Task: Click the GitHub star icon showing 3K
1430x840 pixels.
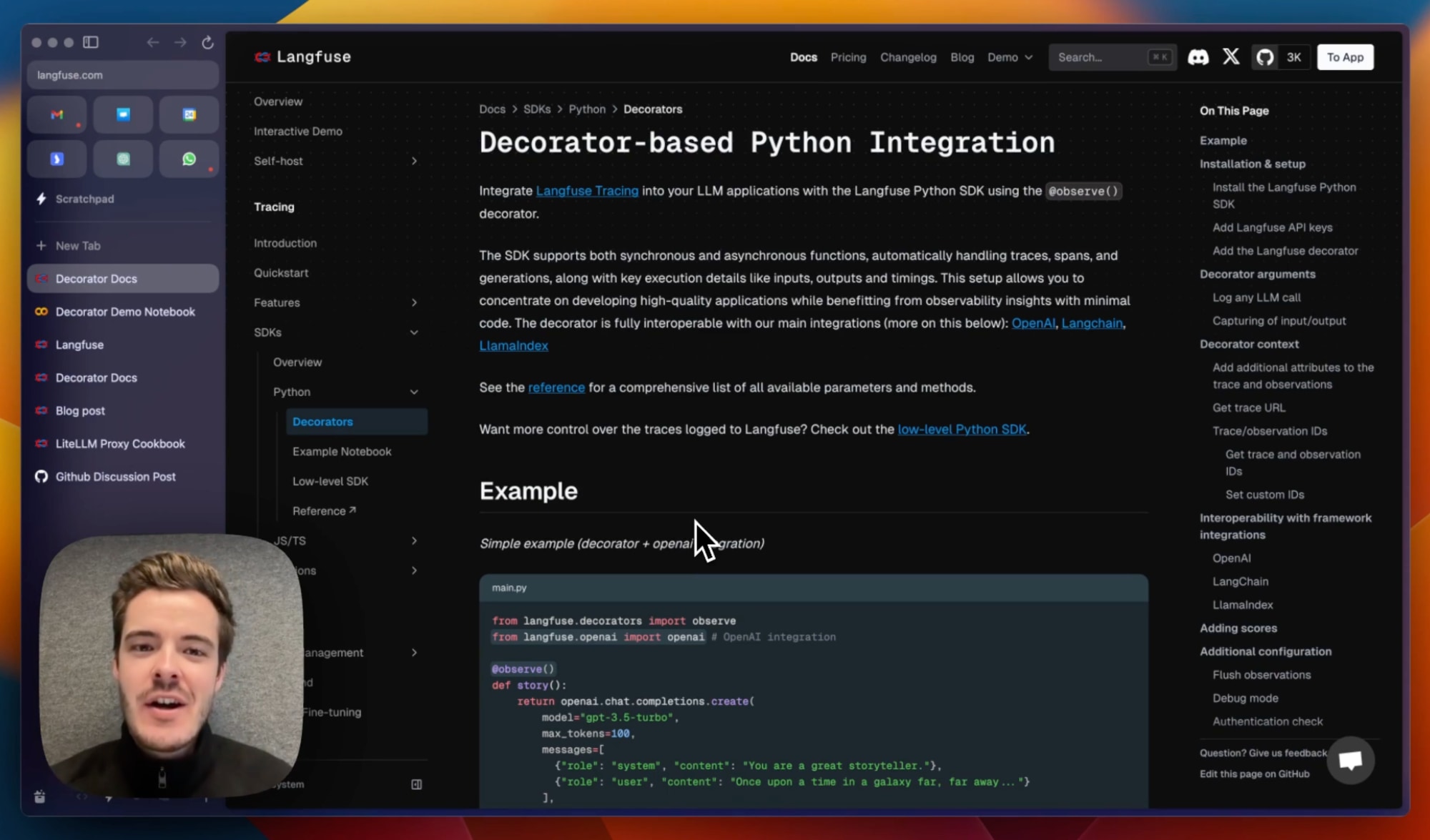Action: (x=1280, y=57)
